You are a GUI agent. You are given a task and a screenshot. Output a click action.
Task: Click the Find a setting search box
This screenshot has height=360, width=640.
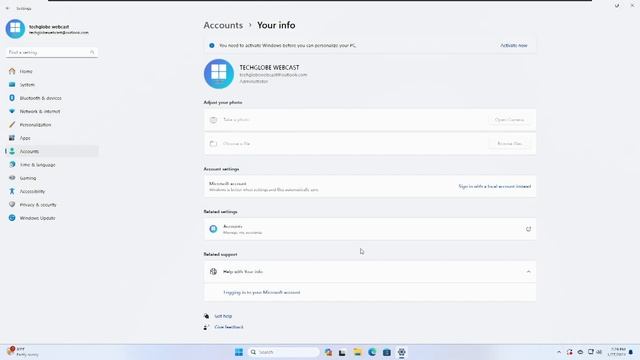pos(51,52)
